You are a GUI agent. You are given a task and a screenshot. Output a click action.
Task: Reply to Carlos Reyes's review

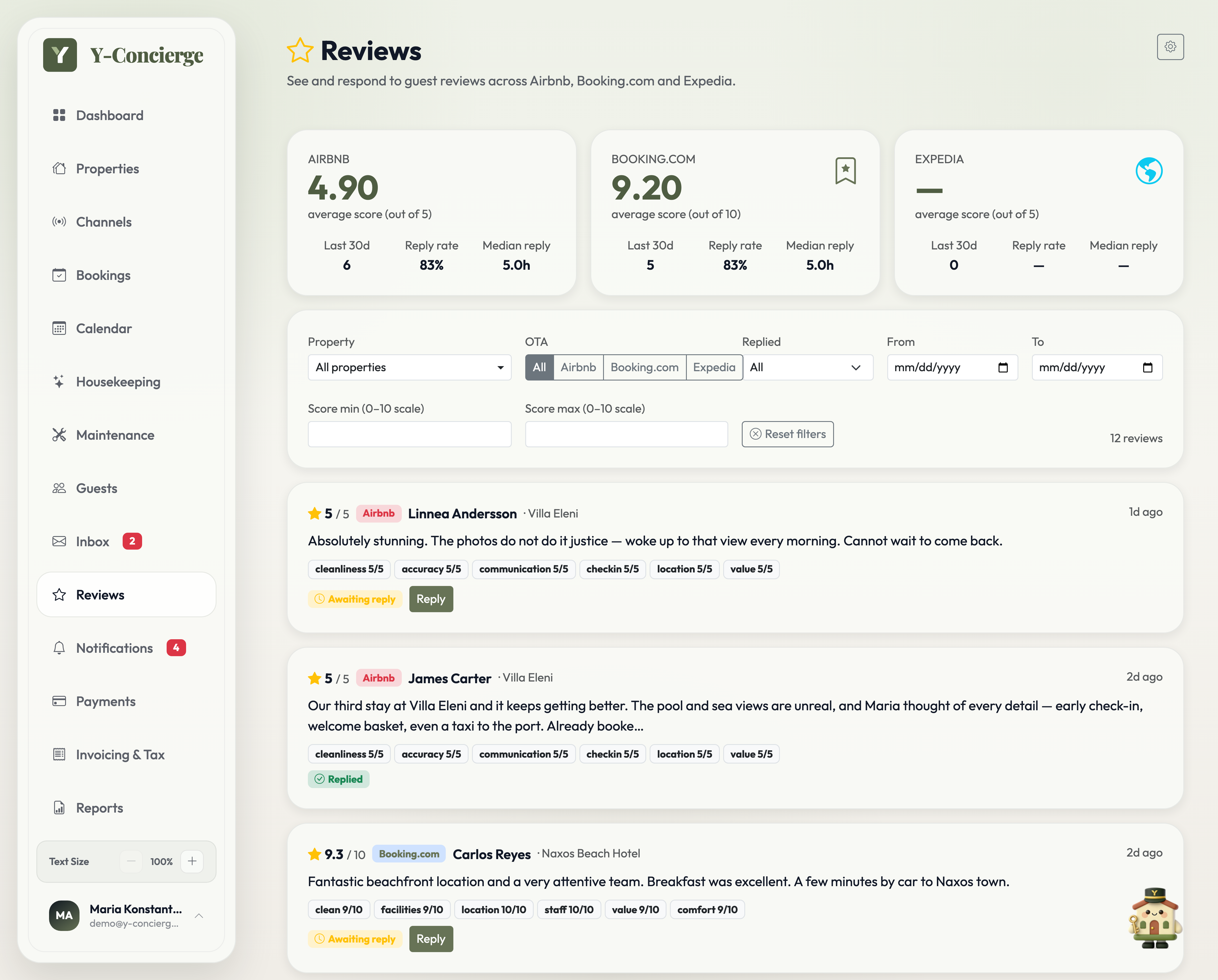tap(431, 939)
